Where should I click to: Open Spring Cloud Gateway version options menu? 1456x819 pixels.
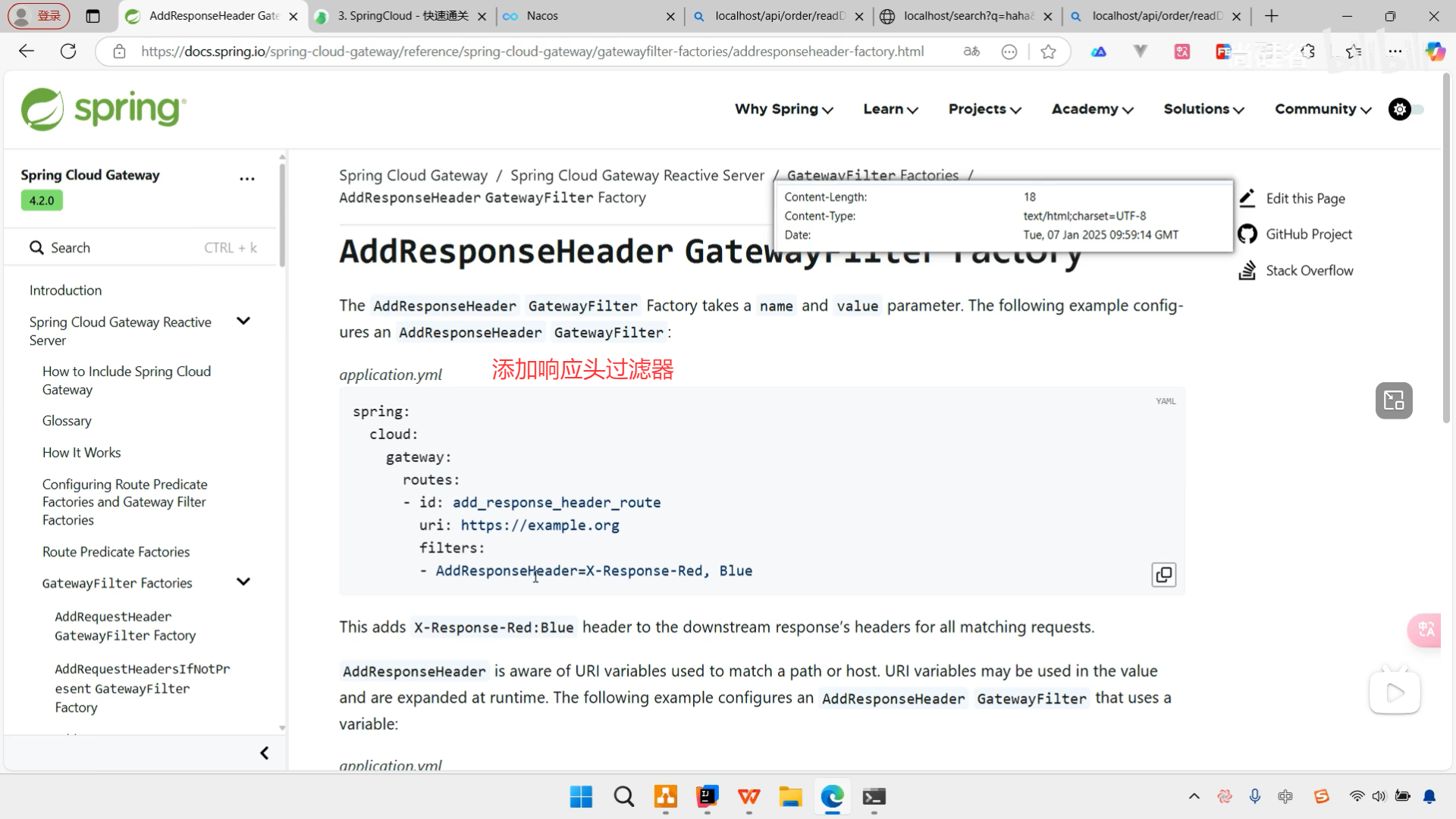(247, 179)
